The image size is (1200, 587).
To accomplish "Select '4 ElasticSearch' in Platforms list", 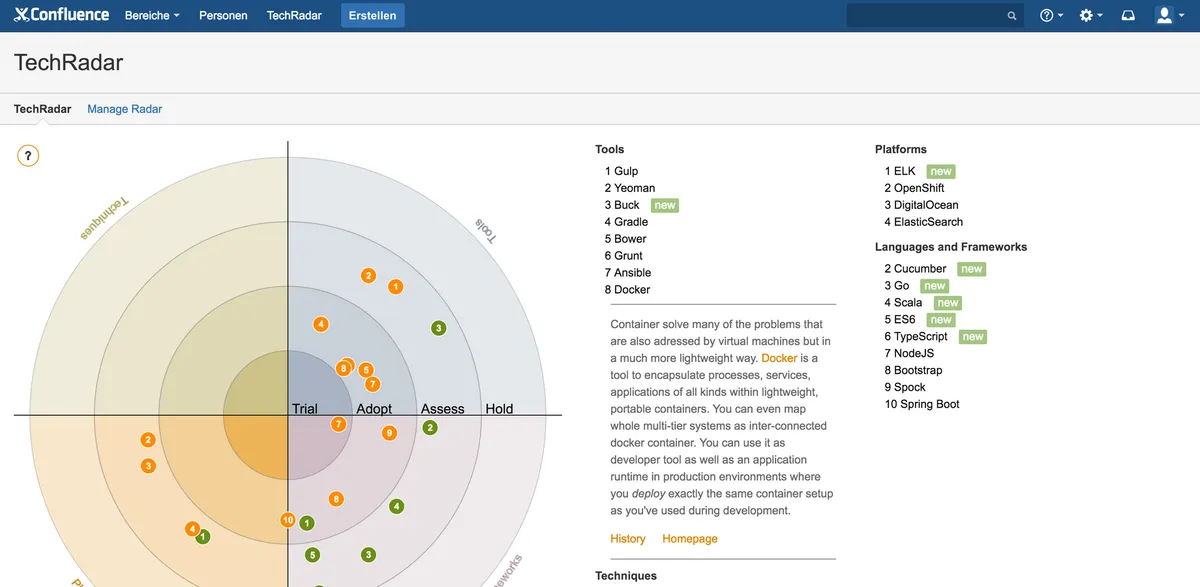I will click(x=924, y=222).
